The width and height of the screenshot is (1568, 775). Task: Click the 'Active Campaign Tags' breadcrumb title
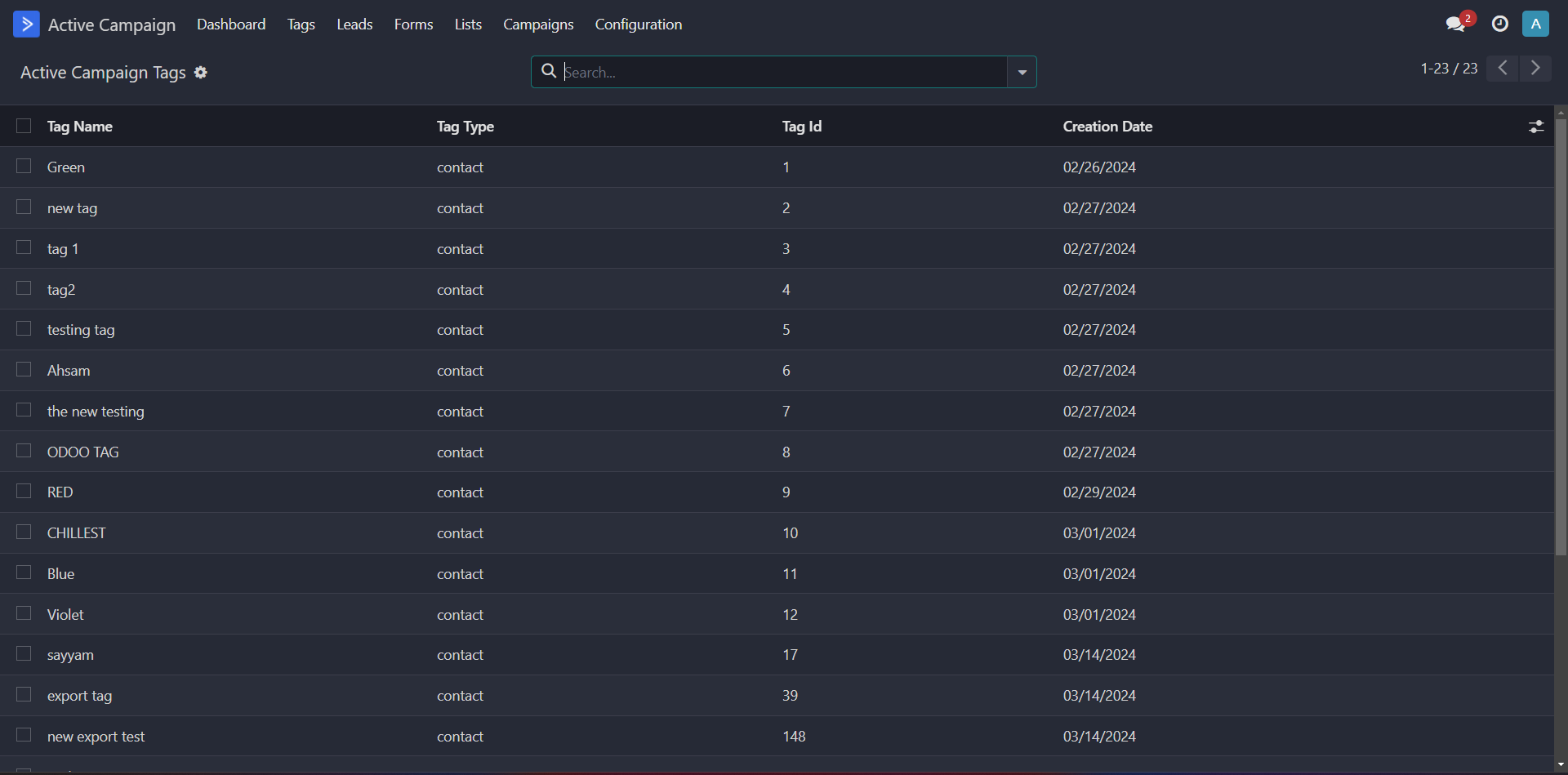click(x=103, y=73)
